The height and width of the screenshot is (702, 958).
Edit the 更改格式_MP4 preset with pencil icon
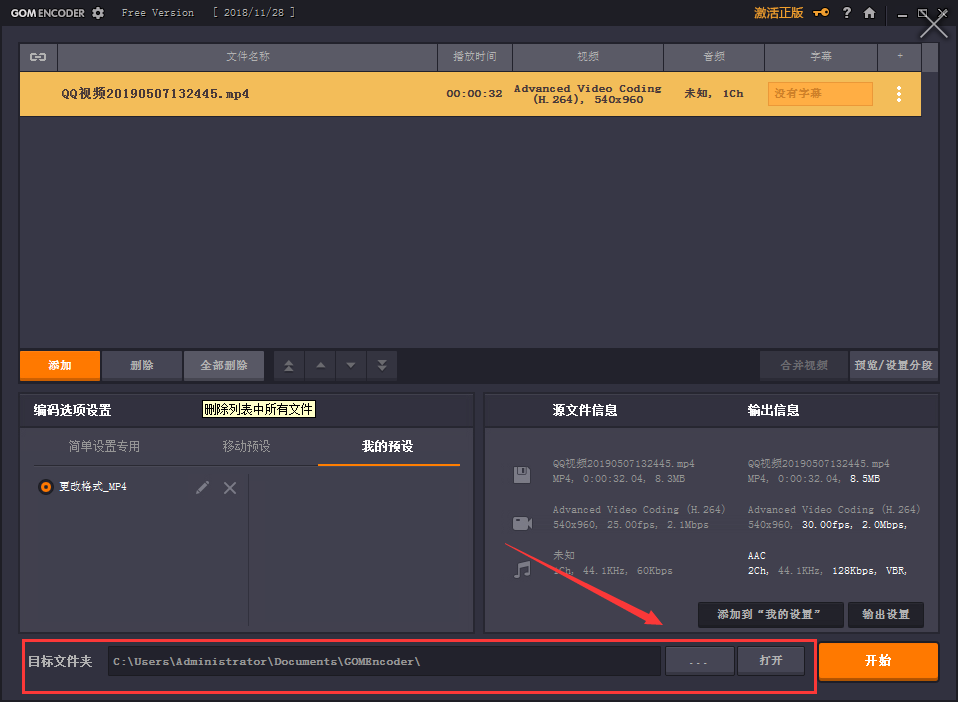(x=202, y=487)
